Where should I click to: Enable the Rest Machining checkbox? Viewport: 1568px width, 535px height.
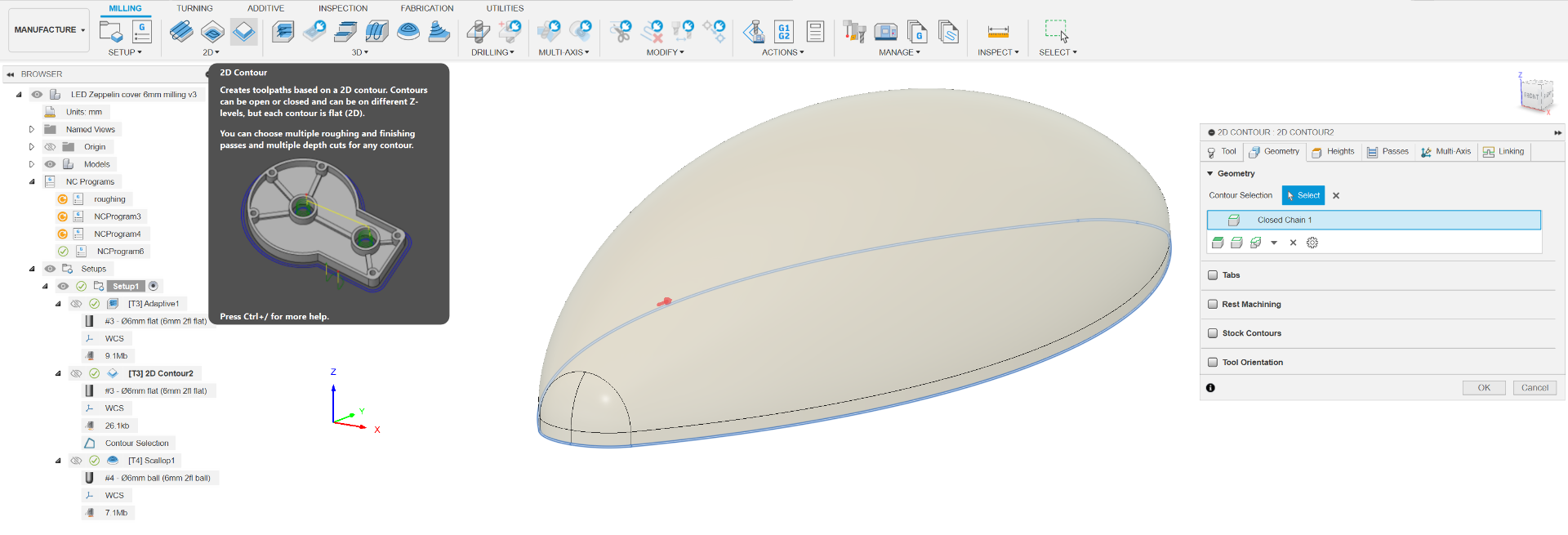pyautogui.click(x=1213, y=305)
